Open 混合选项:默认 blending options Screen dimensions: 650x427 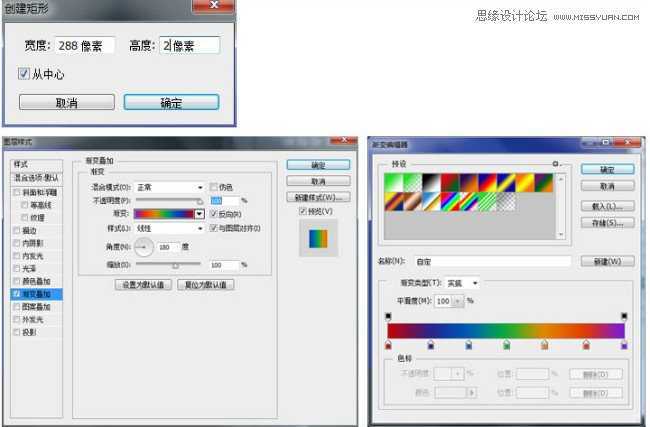[x=36, y=178]
